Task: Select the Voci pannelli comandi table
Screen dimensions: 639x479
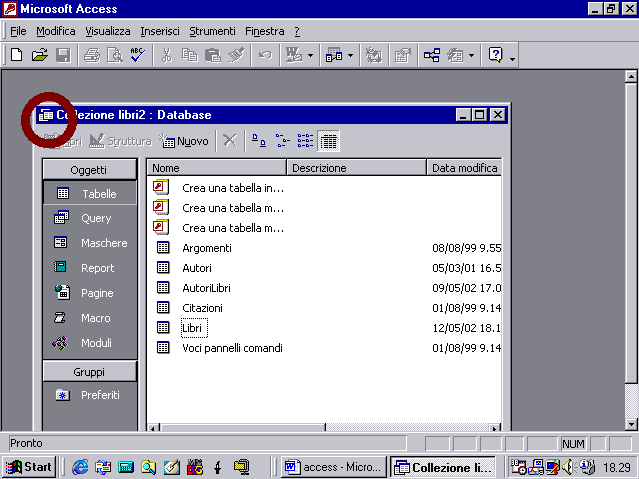Action: [232, 348]
